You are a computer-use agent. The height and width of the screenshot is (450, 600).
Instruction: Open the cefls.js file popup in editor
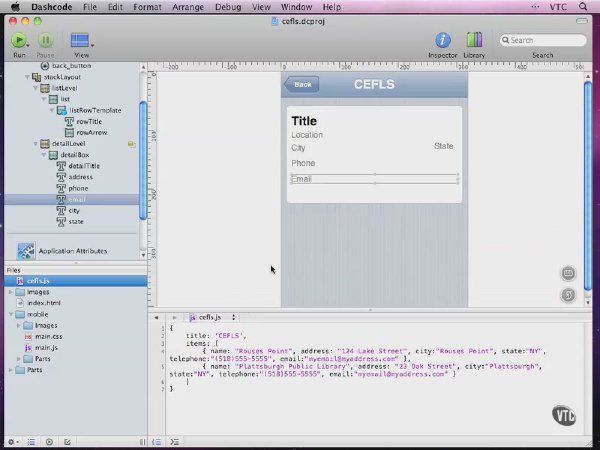[212, 317]
